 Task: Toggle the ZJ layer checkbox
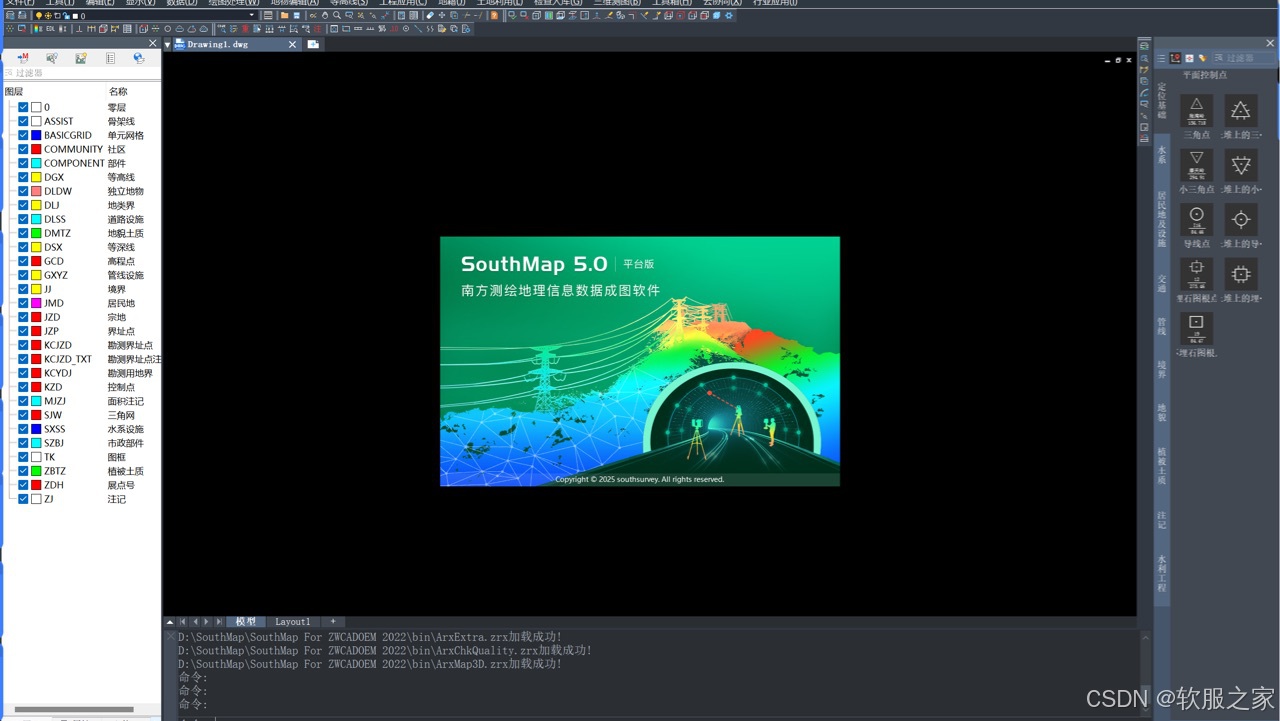(x=23, y=499)
